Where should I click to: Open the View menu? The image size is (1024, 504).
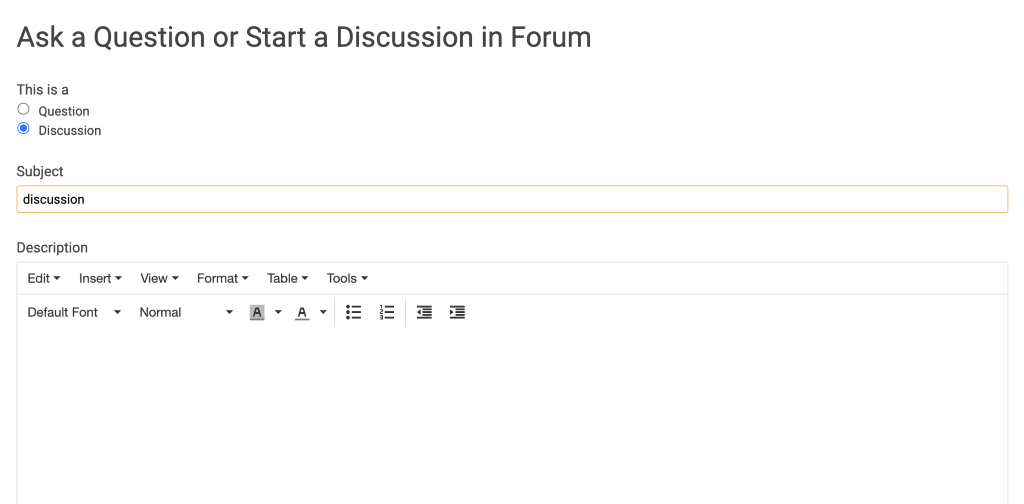pyautogui.click(x=159, y=278)
